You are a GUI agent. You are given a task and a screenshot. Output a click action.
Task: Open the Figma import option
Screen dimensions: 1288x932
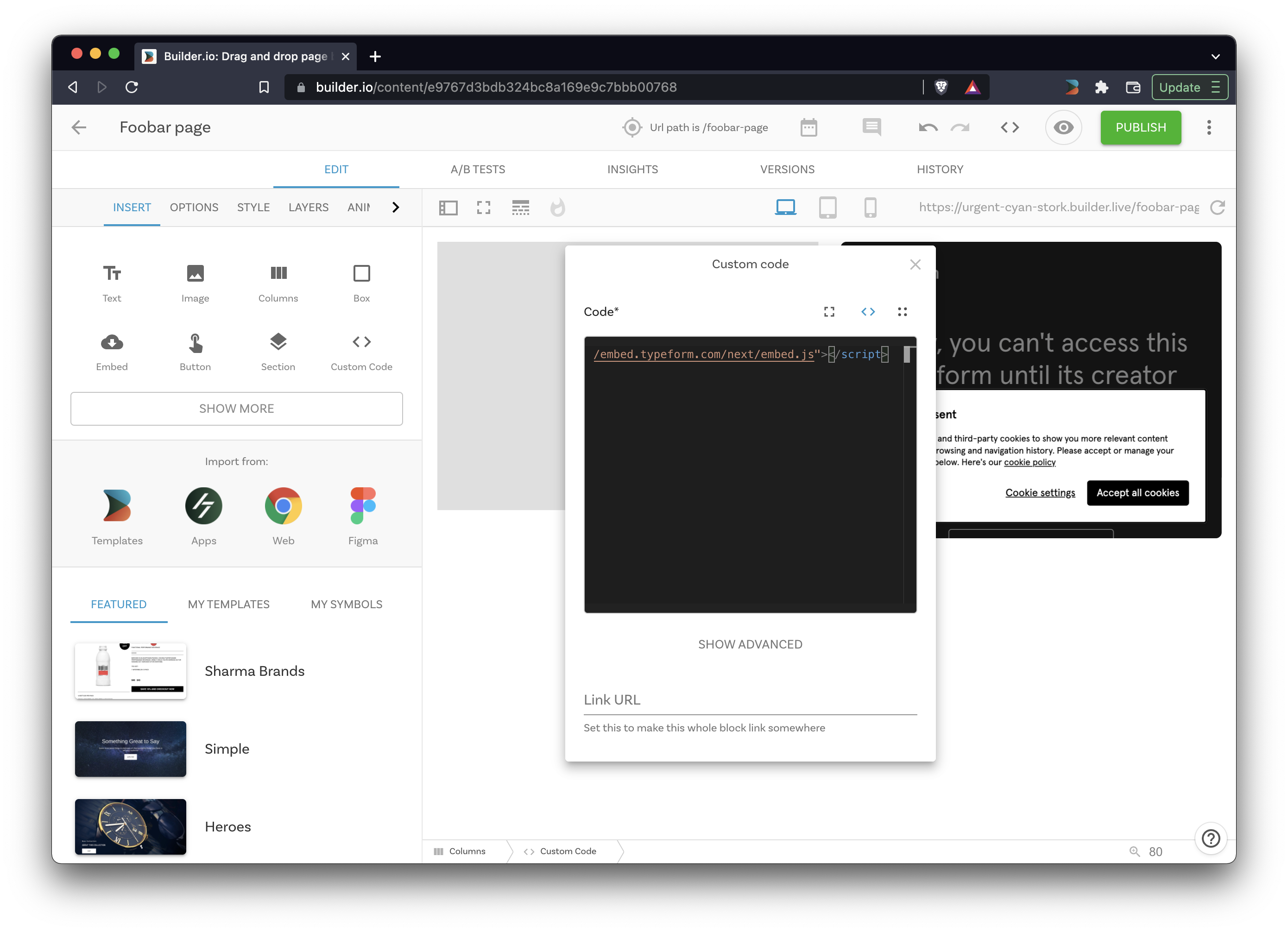362,505
